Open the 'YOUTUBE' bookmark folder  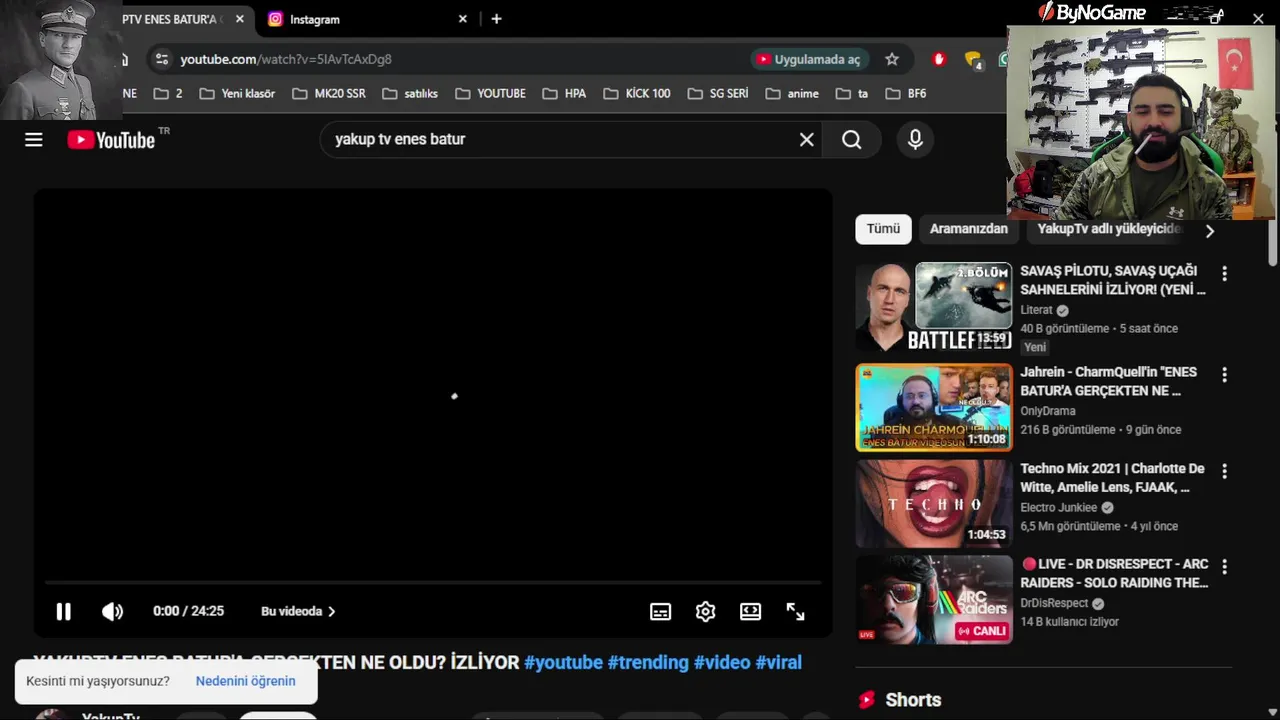coord(490,93)
